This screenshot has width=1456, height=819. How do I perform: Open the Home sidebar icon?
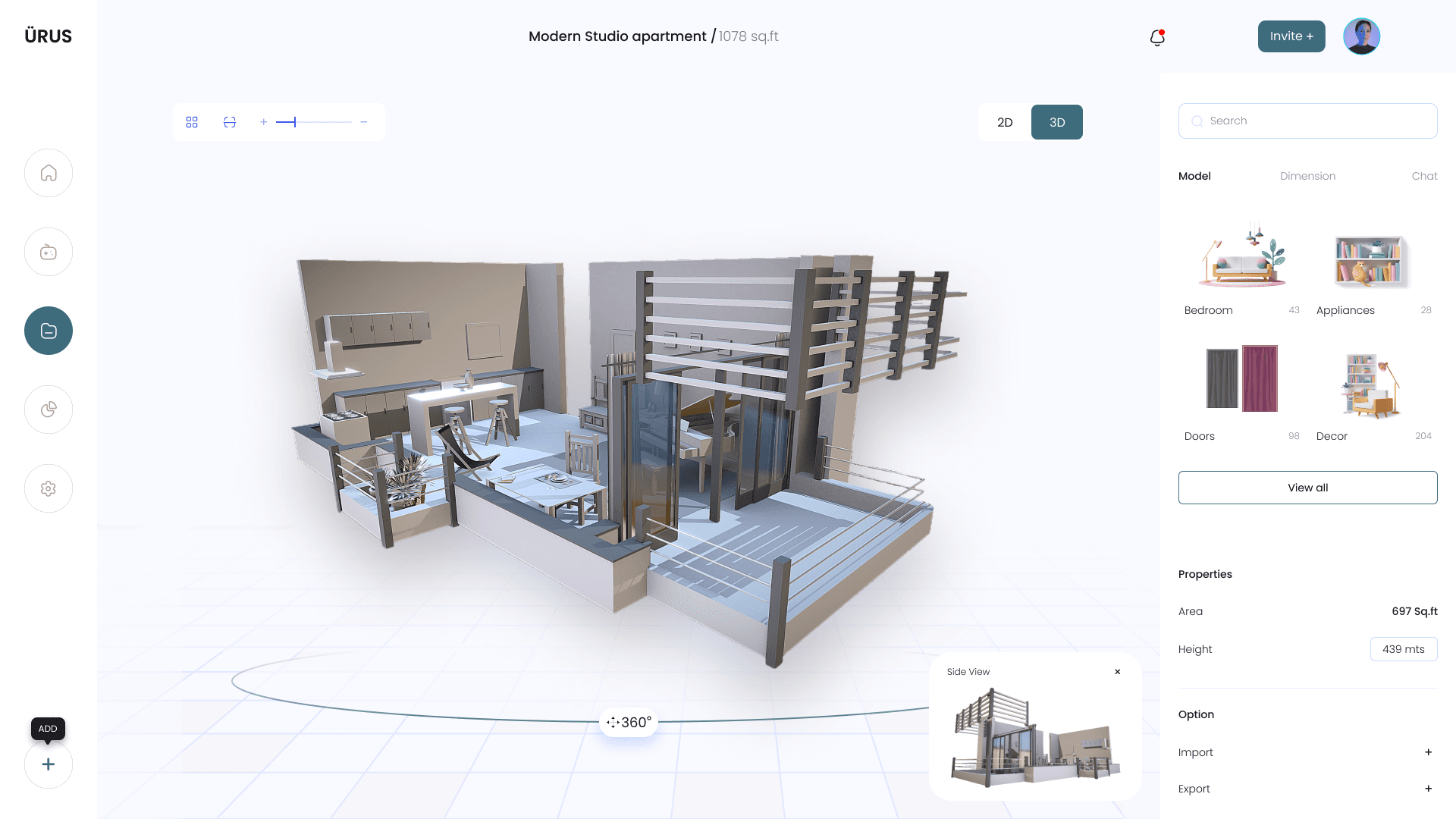click(x=49, y=173)
